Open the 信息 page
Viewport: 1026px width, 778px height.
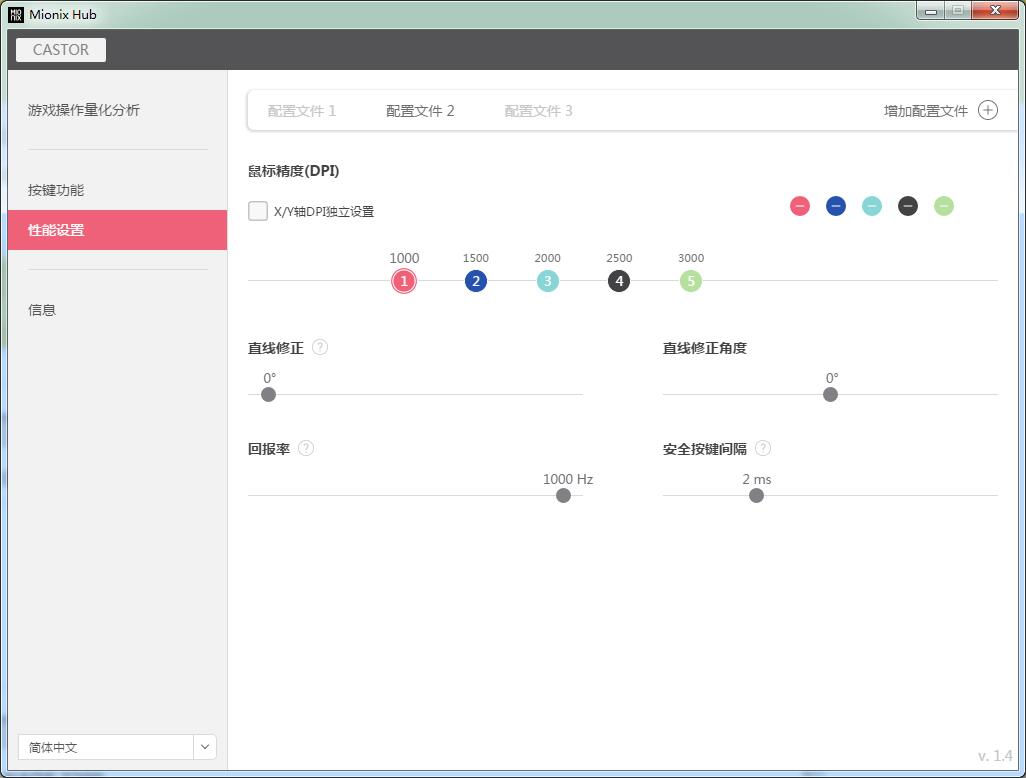click(42, 310)
